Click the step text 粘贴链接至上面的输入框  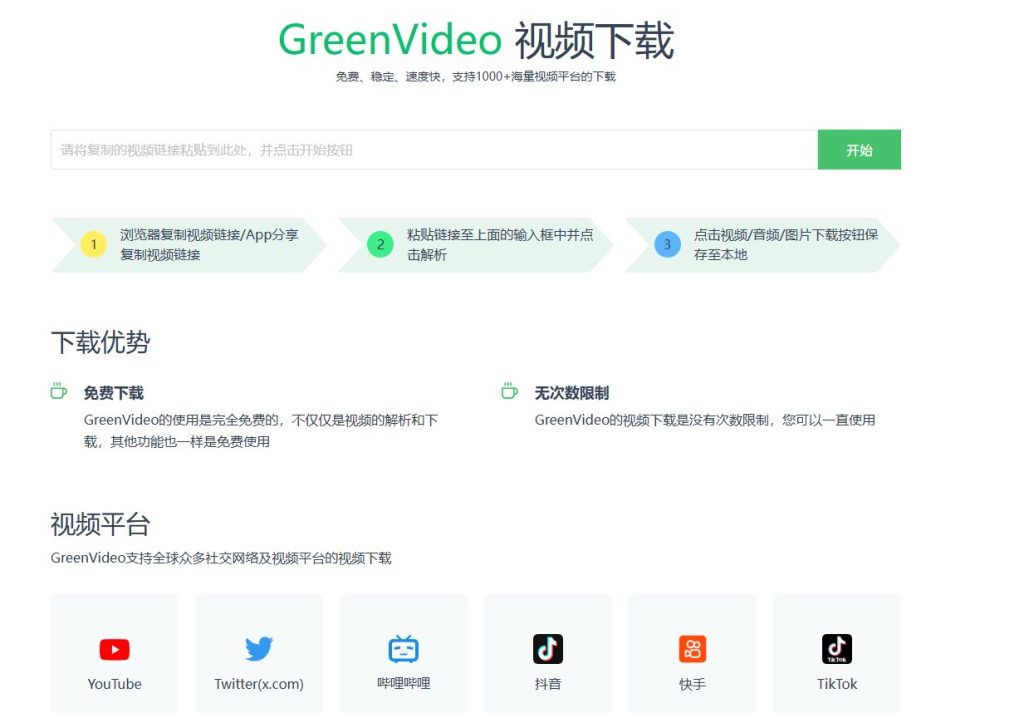tap(499, 235)
